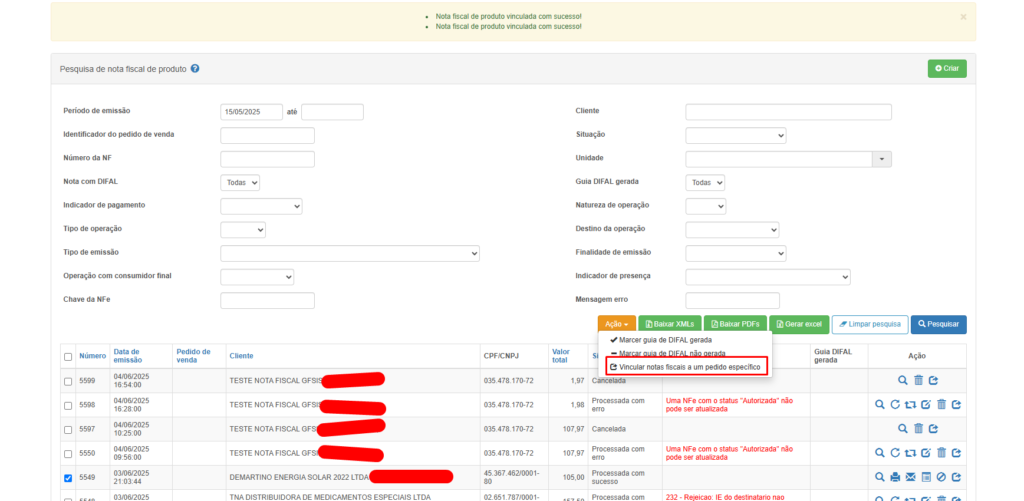
Task: Click the print icon on row 5549
Action: 895,477
